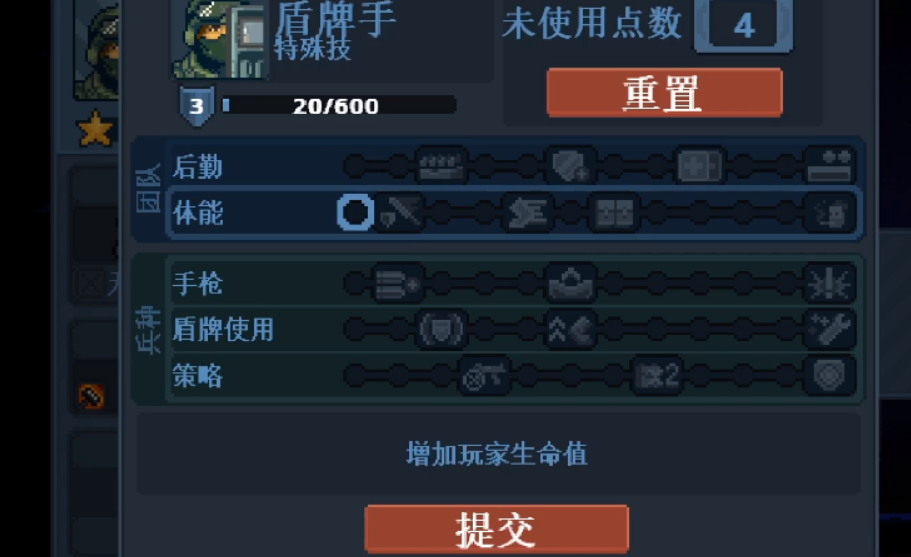Select the cannon icon in 策略 row
The width and height of the screenshot is (911, 557).
click(x=485, y=375)
